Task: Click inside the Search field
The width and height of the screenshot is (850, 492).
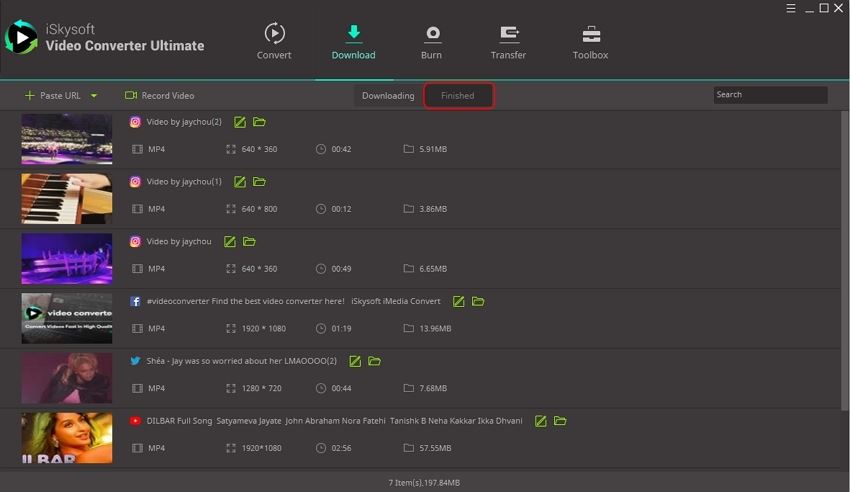Action: pyautogui.click(x=770, y=95)
